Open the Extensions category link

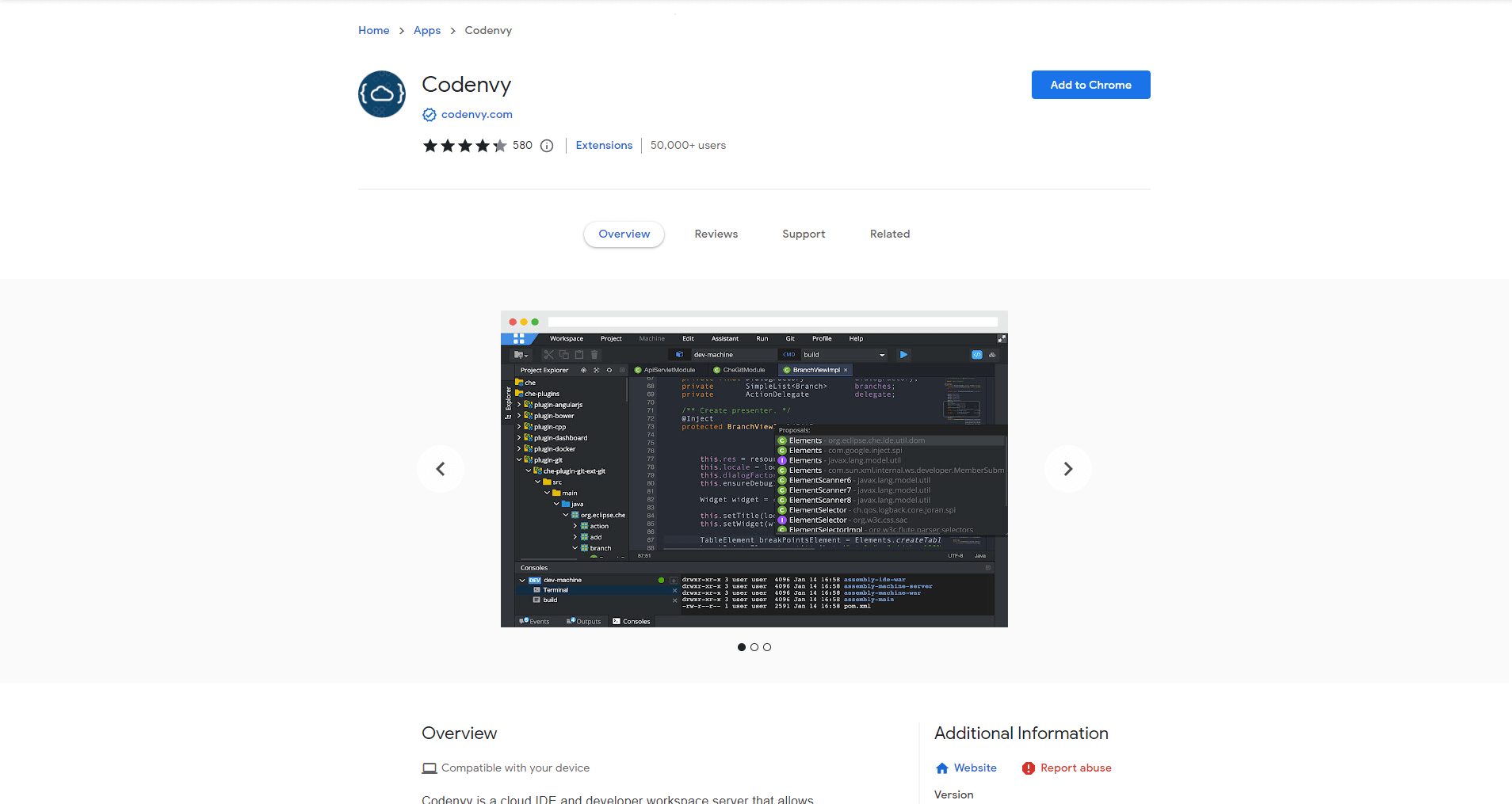click(x=604, y=146)
